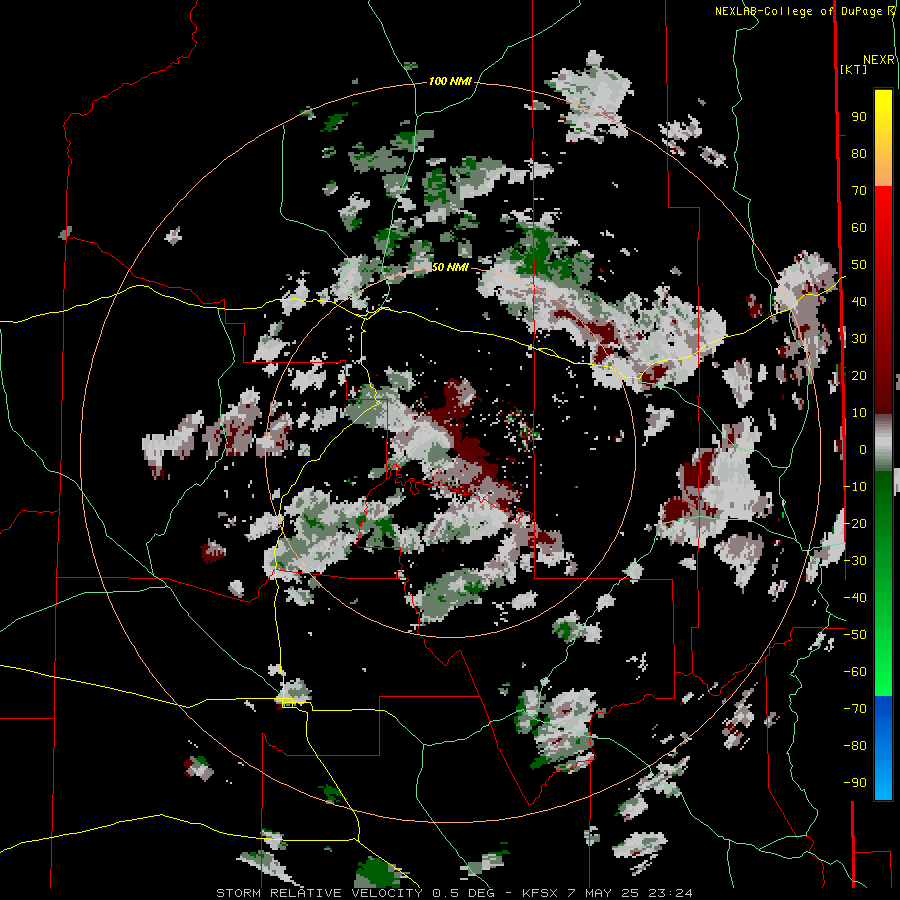Click the positive 60 value on velocity scale
The image size is (900, 900).
pyautogui.click(x=859, y=227)
